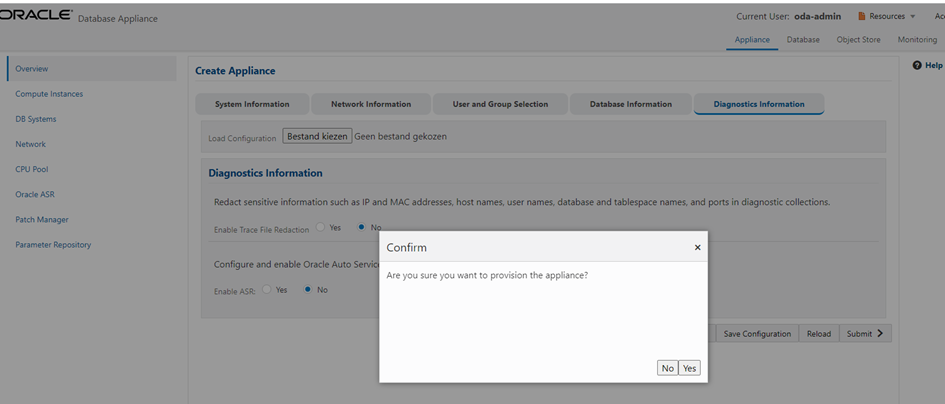Click the Help question mark icon
Viewport: 945px width, 404px height.
pyautogui.click(x=917, y=65)
